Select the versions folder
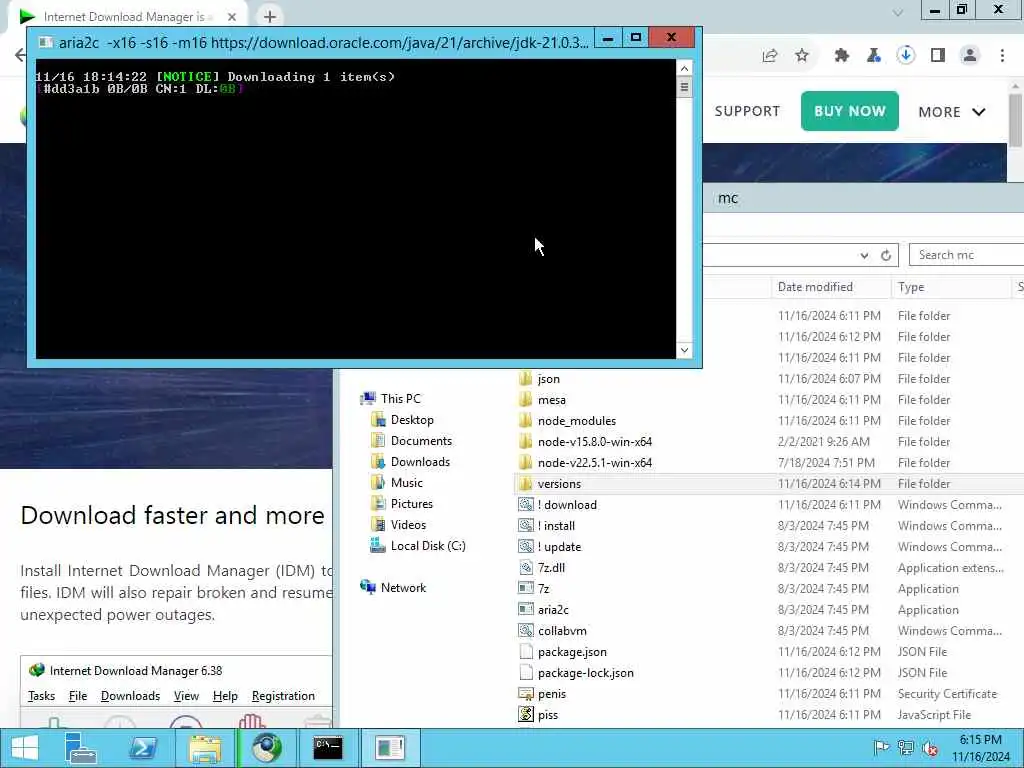1024x768 pixels. tap(559, 484)
